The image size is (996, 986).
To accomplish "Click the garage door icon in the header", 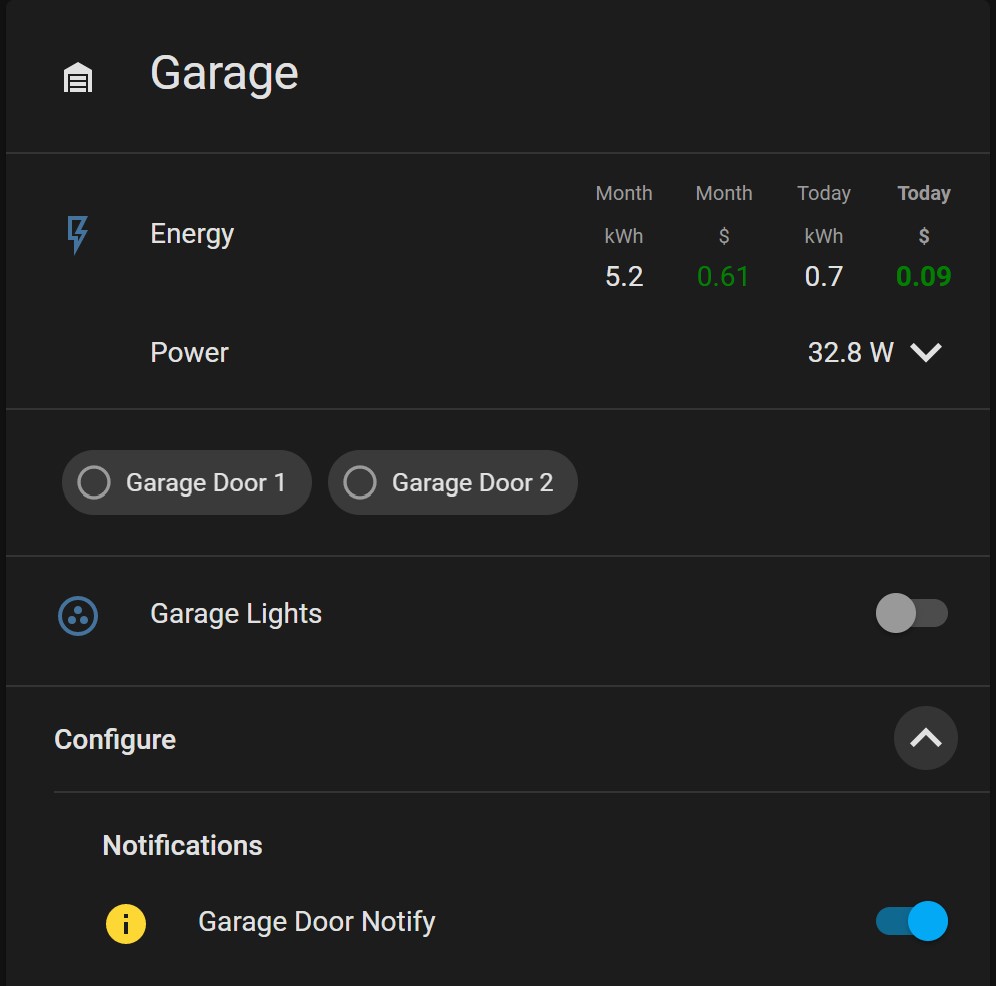I will tap(77, 75).
